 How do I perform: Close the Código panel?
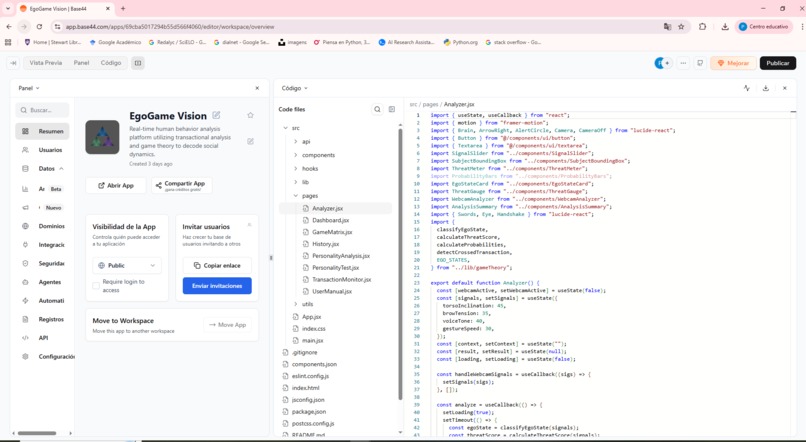tap(784, 88)
